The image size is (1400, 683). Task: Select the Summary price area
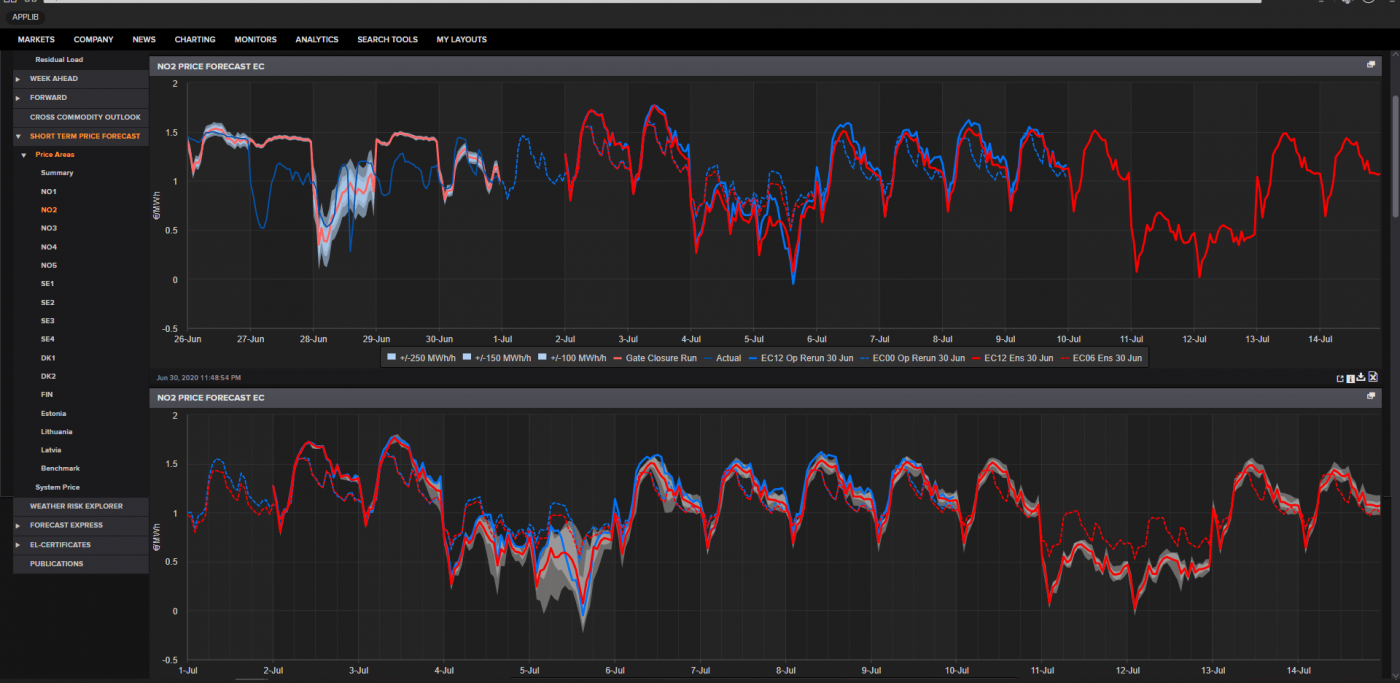point(57,173)
